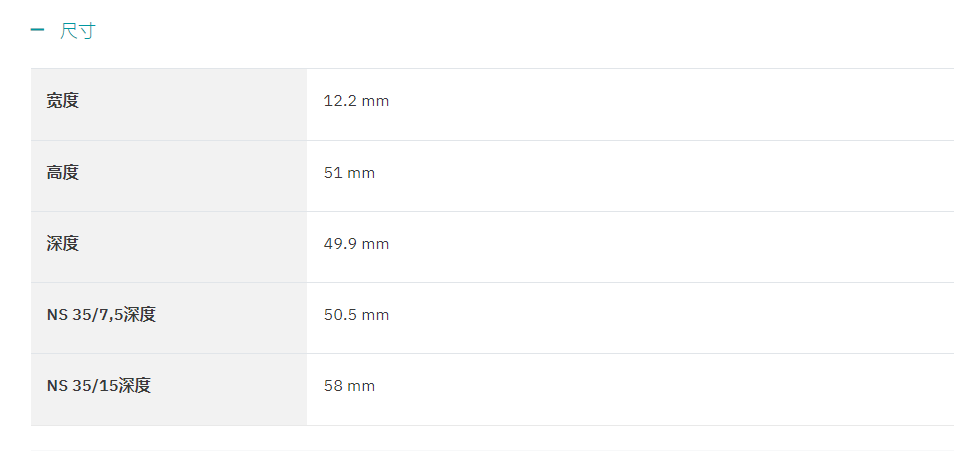Select the NS 35/15深度 label
The image size is (965, 451).
[x=98, y=386]
